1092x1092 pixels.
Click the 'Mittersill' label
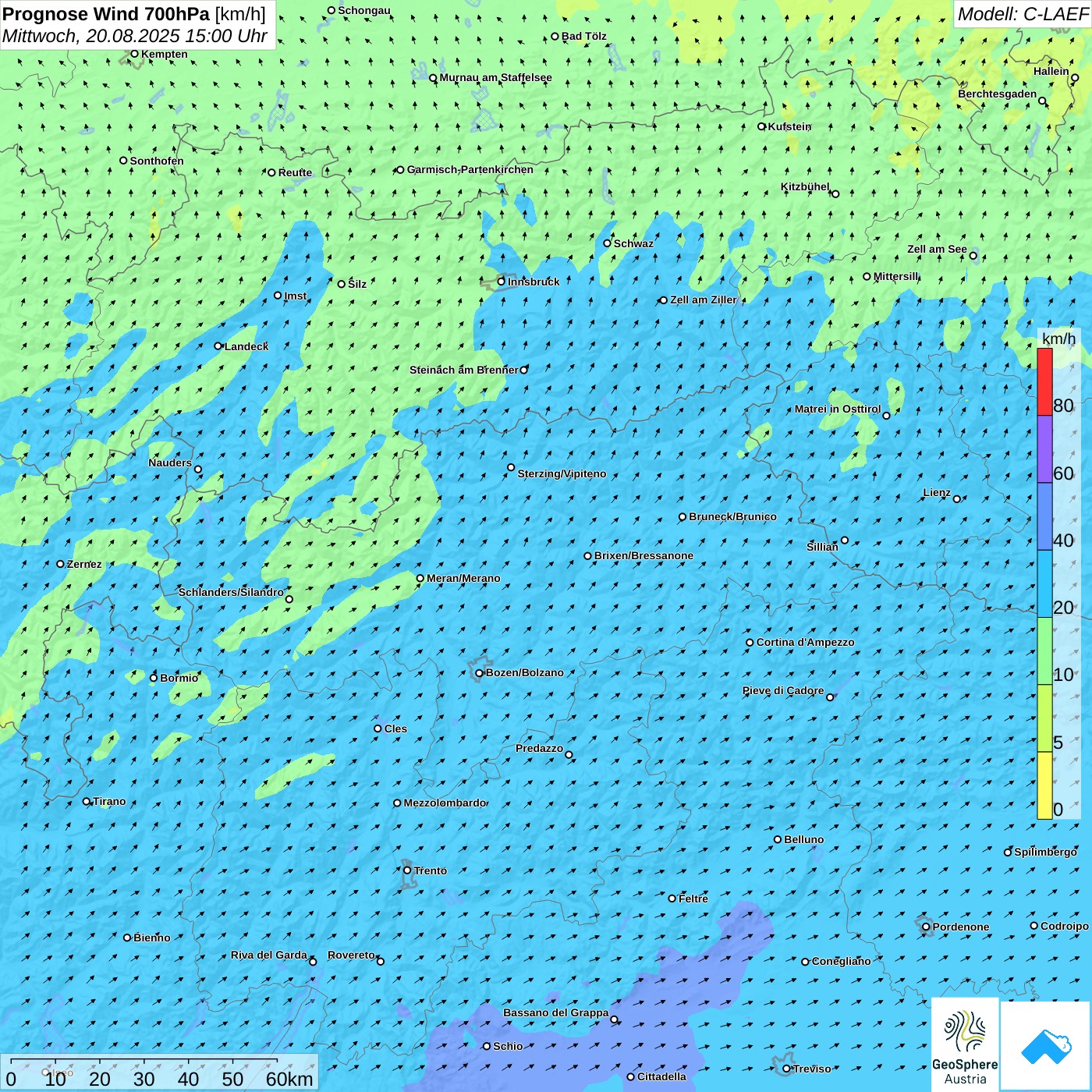[x=896, y=276]
